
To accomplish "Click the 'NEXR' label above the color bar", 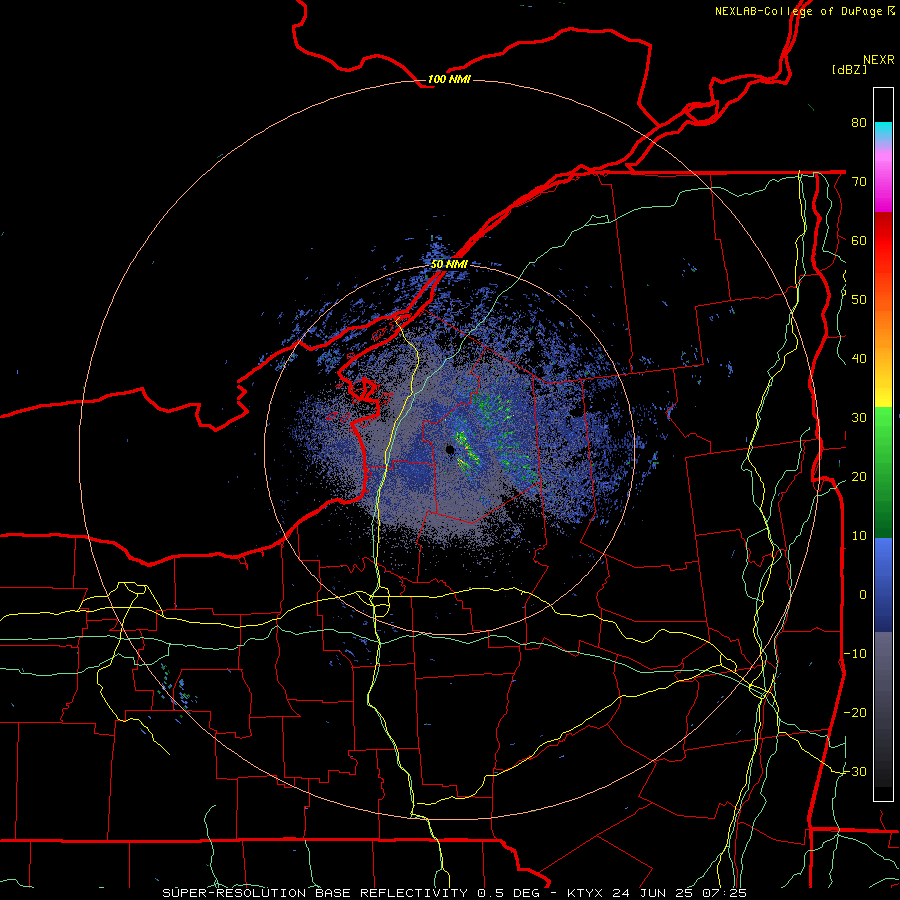I will tap(879, 60).
